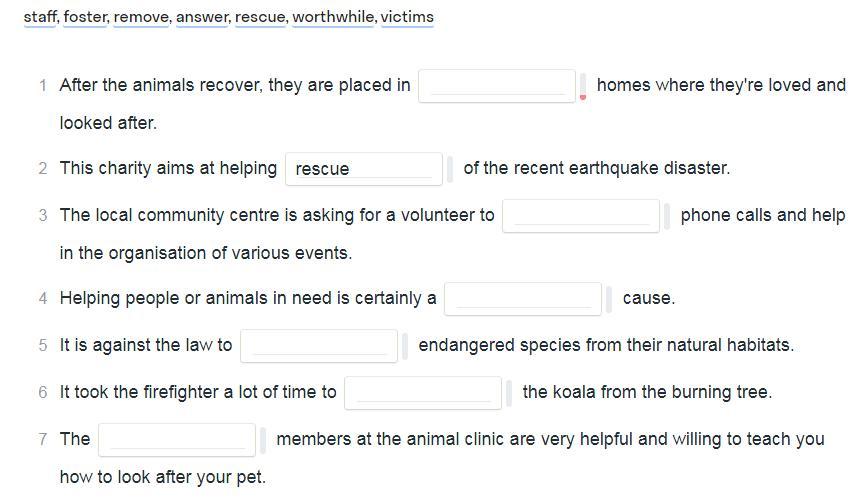The width and height of the screenshot is (855, 501).
Task: Select the word 'remove' in the word bank
Action: pyautogui.click(x=141, y=17)
